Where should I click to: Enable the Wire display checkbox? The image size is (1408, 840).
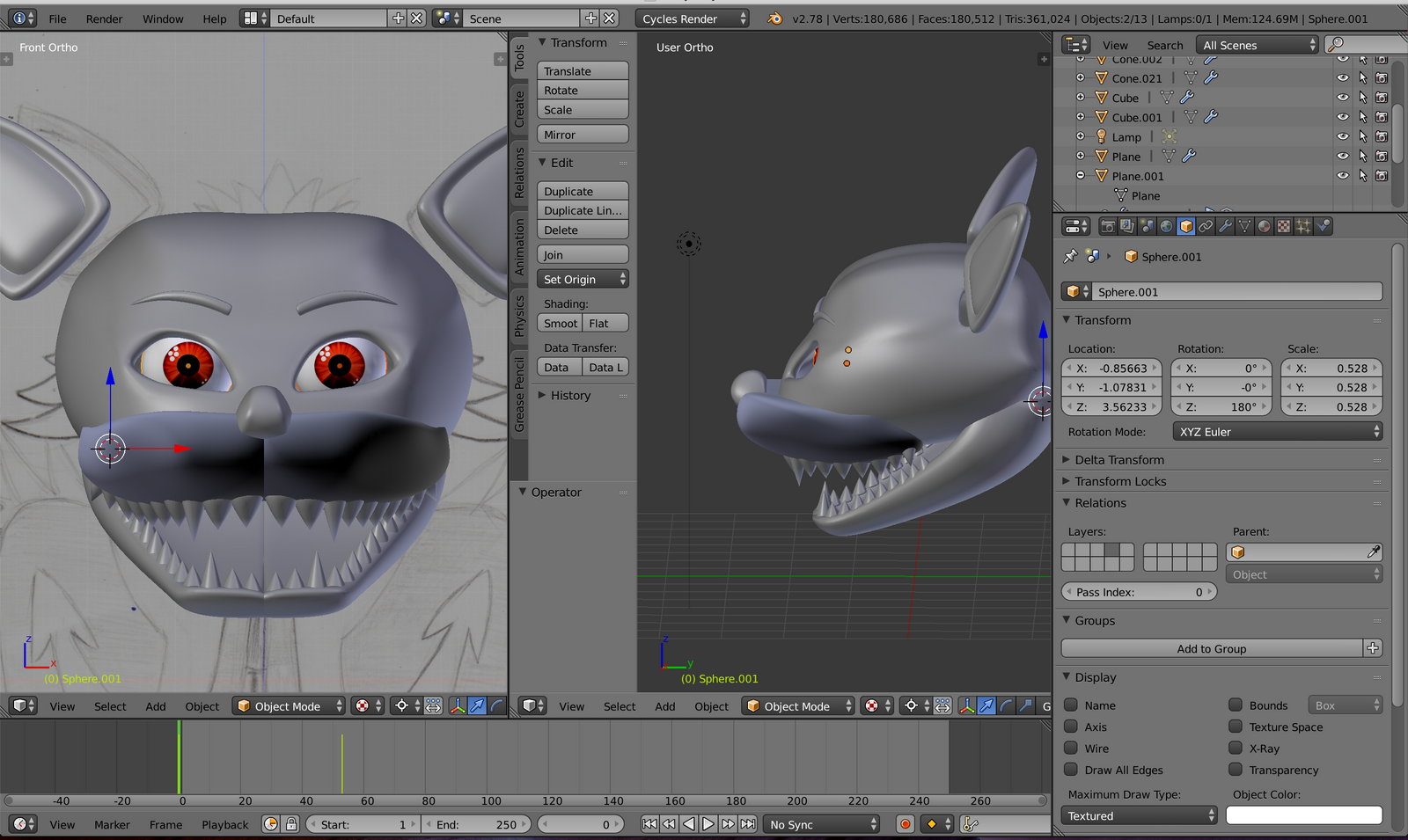click(x=1071, y=748)
